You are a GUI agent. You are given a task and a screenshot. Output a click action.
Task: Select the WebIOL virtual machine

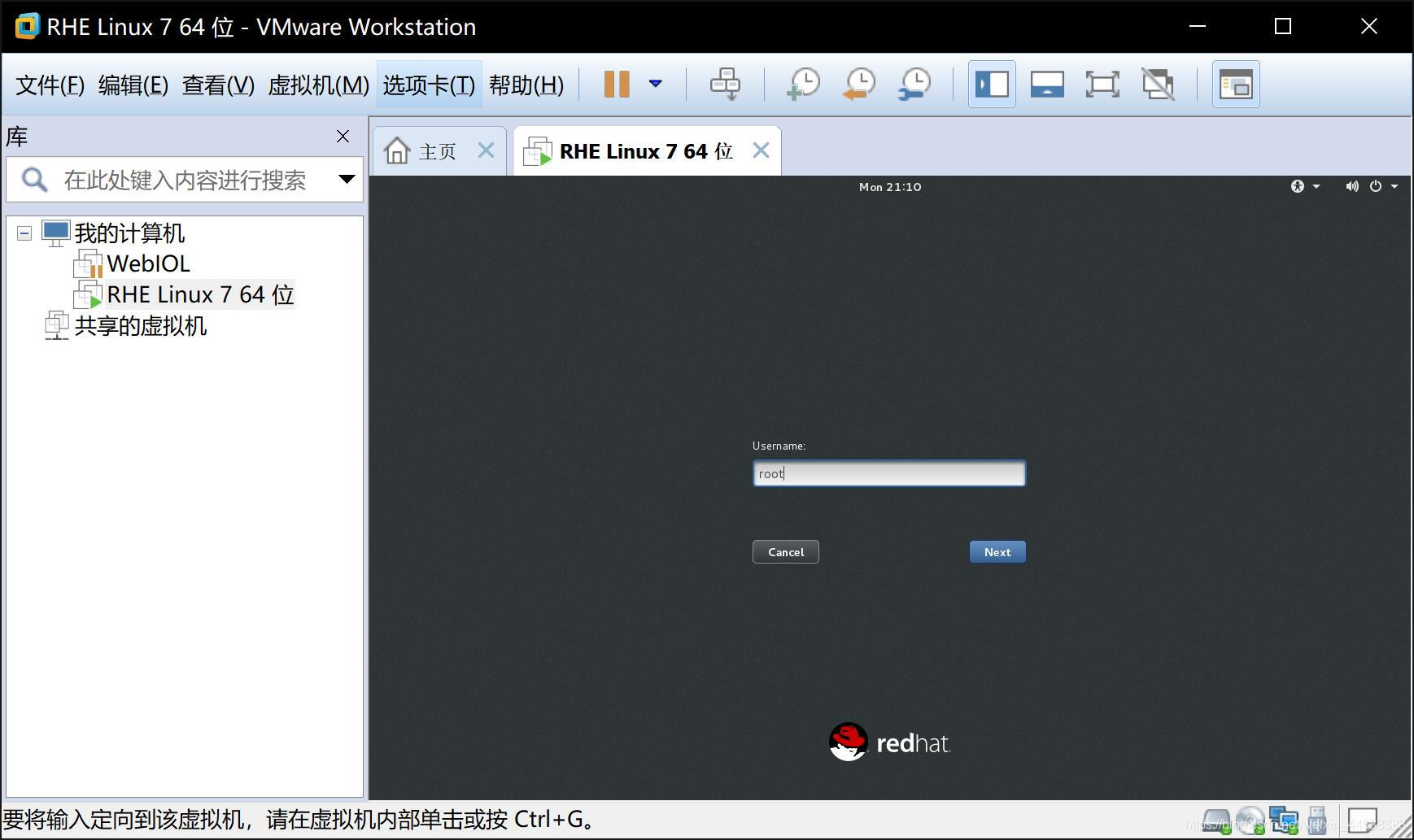148,263
